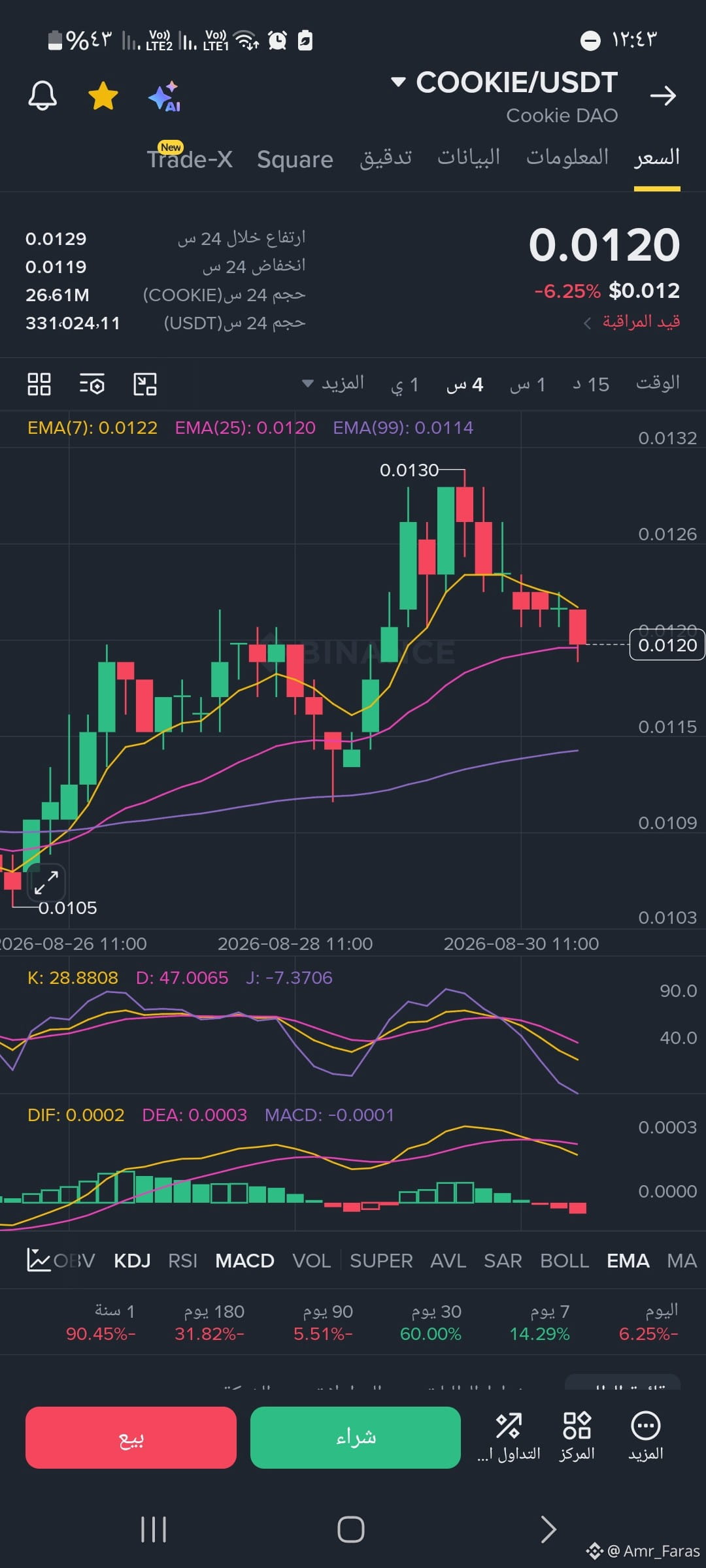Open the AI assistant sparkle icon
The height and width of the screenshot is (1568, 706).
pos(165,97)
